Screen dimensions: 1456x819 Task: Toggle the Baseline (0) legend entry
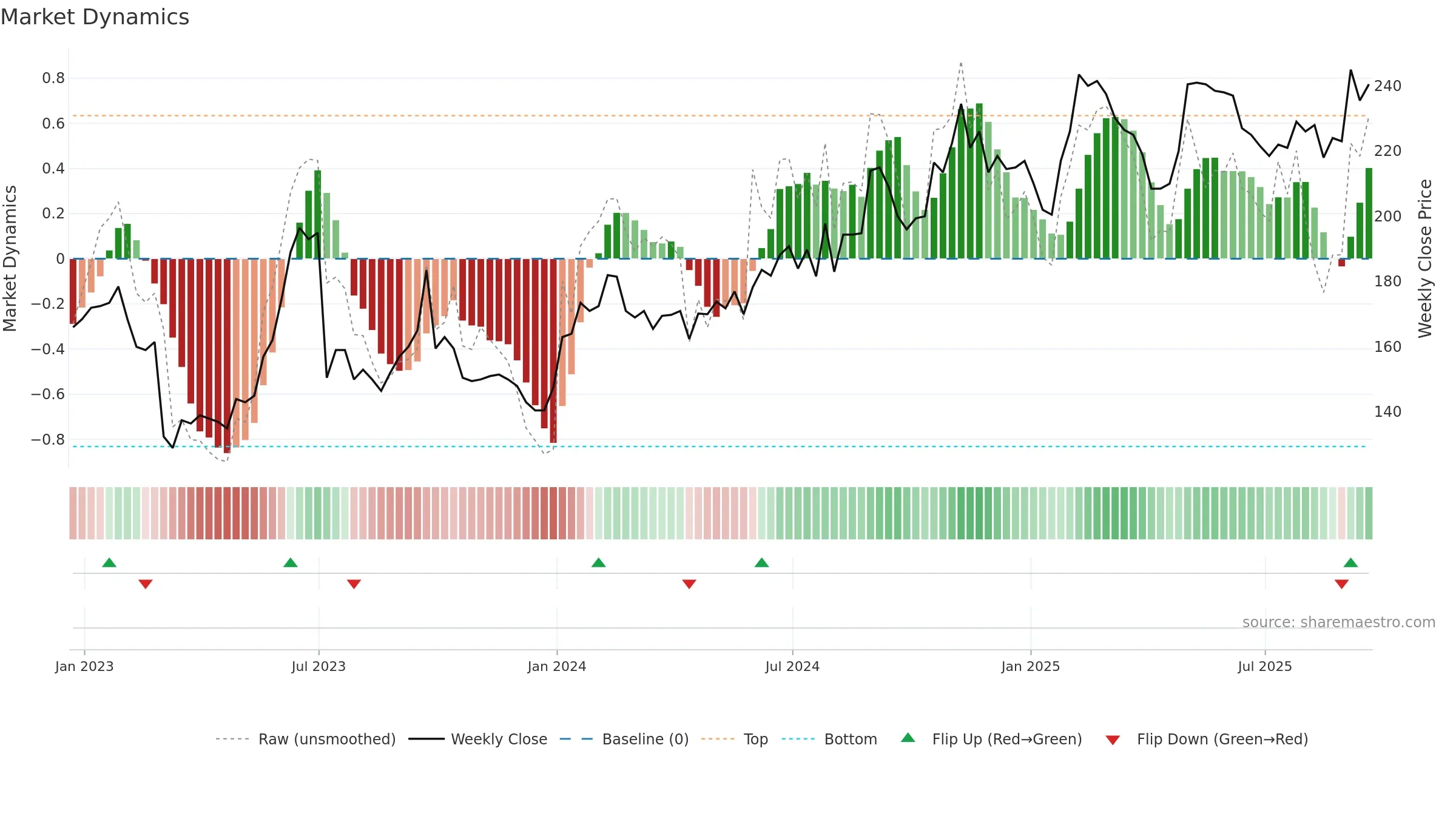tap(624, 739)
